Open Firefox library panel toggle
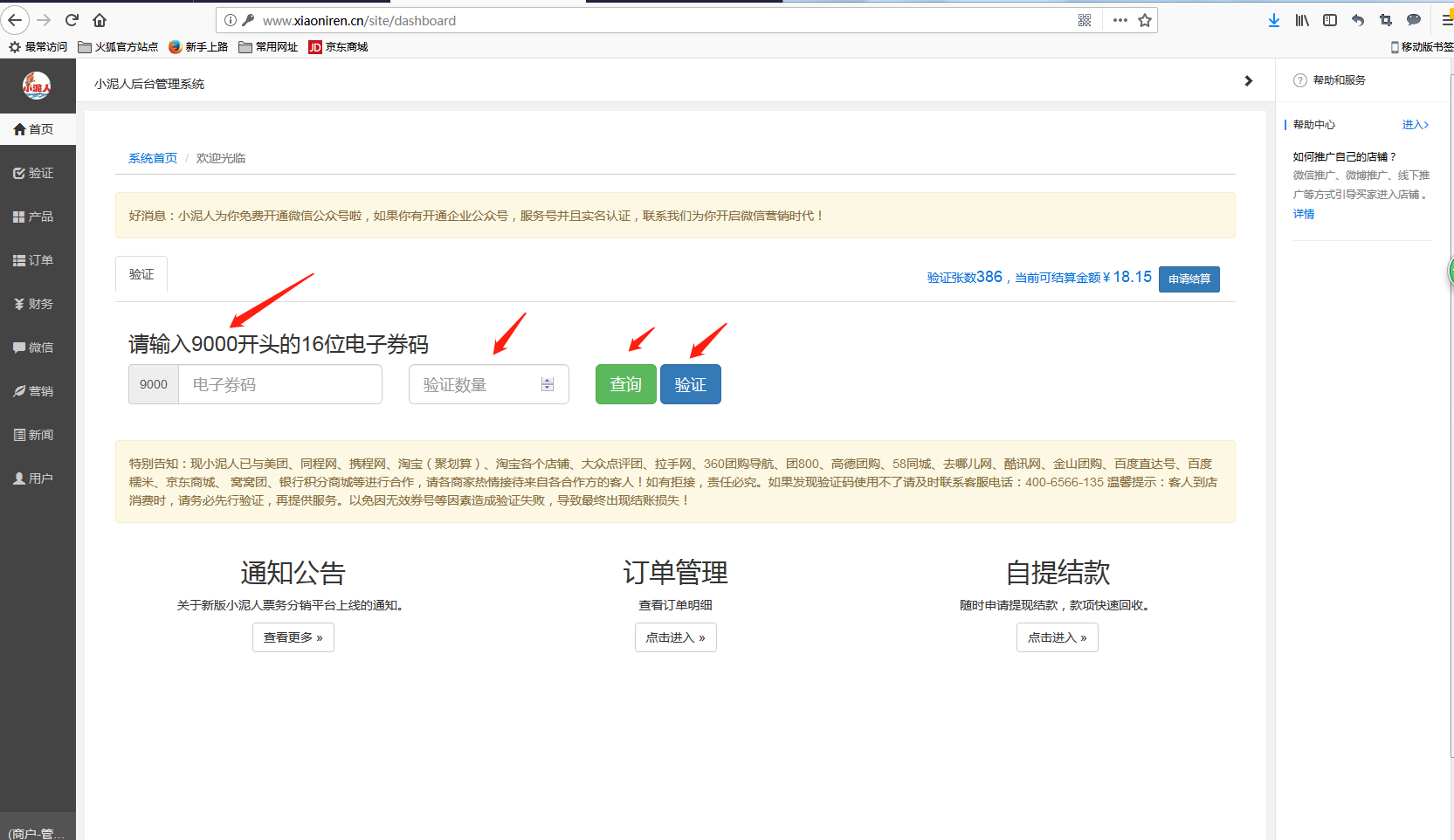Image resolution: width=1454 pixels, height=840 pixels. 1302,20
